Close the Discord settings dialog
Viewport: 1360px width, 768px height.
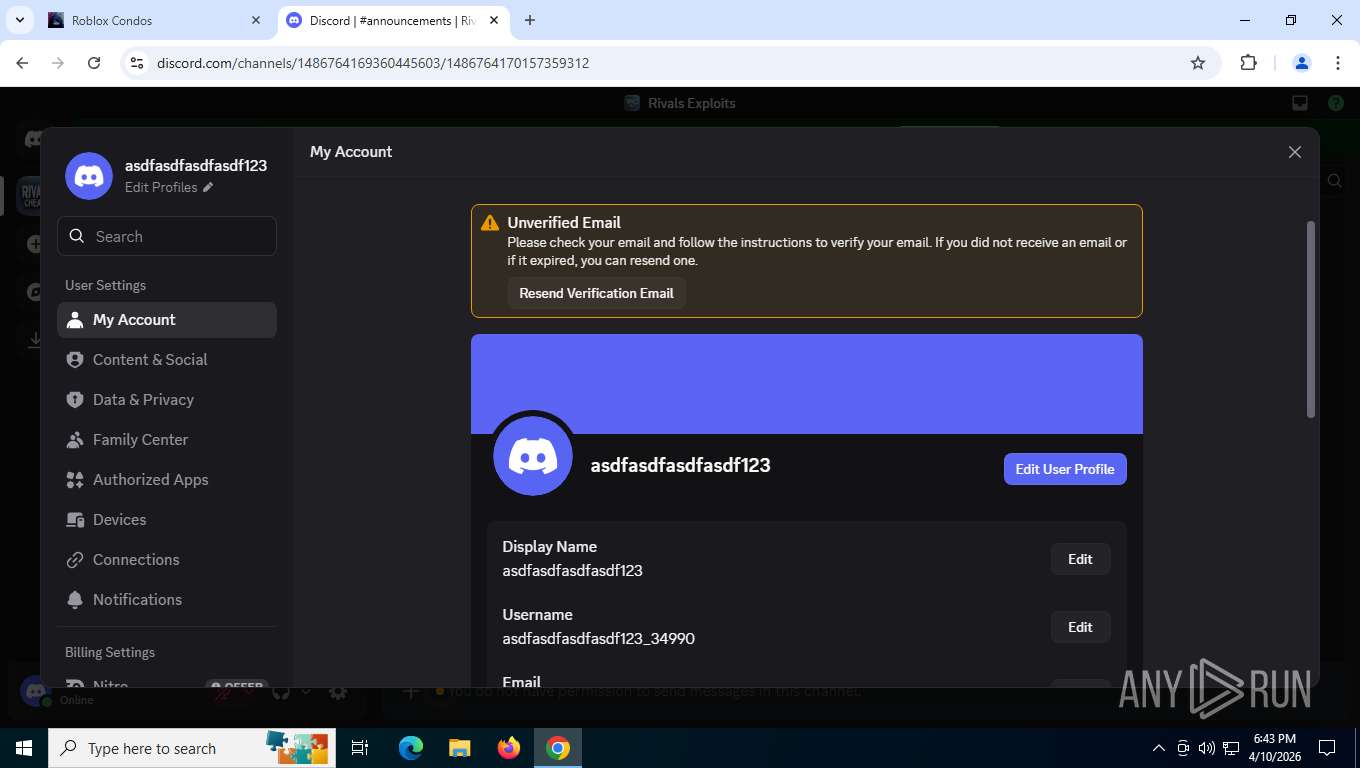pyautogui.click(x=1295, y=152)
